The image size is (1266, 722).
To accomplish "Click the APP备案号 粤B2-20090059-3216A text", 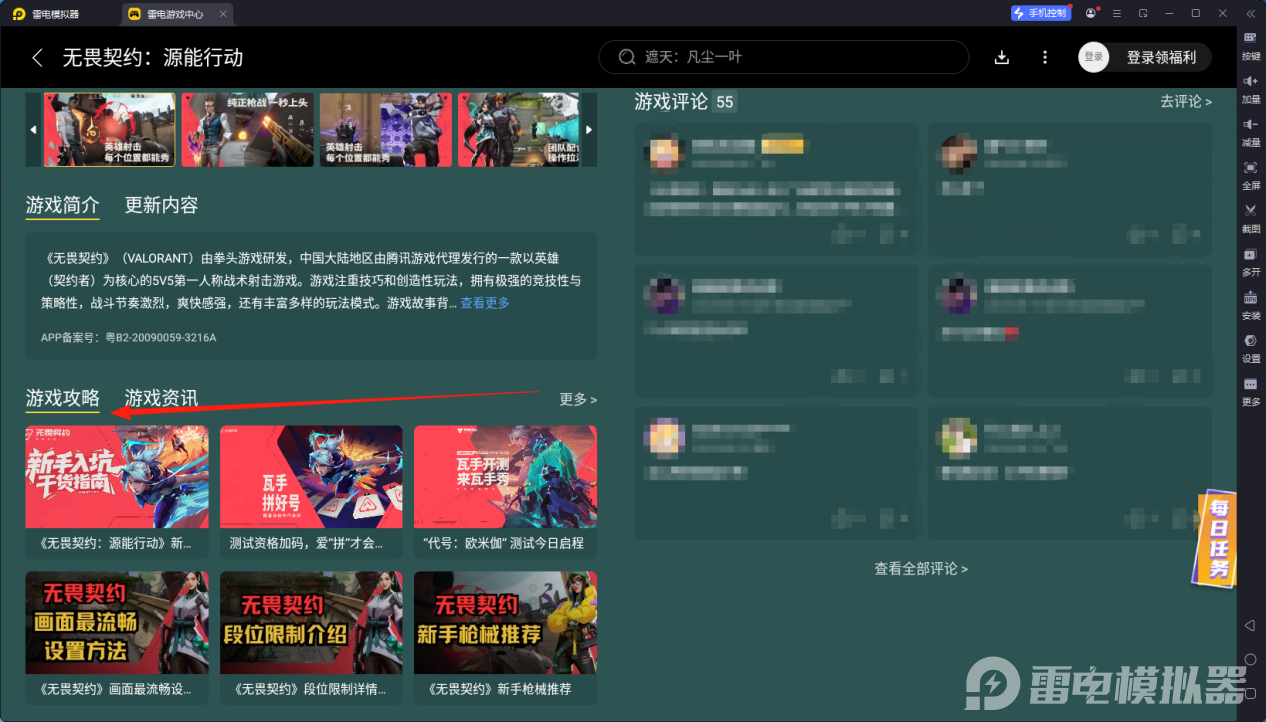I will coord(129,337).
